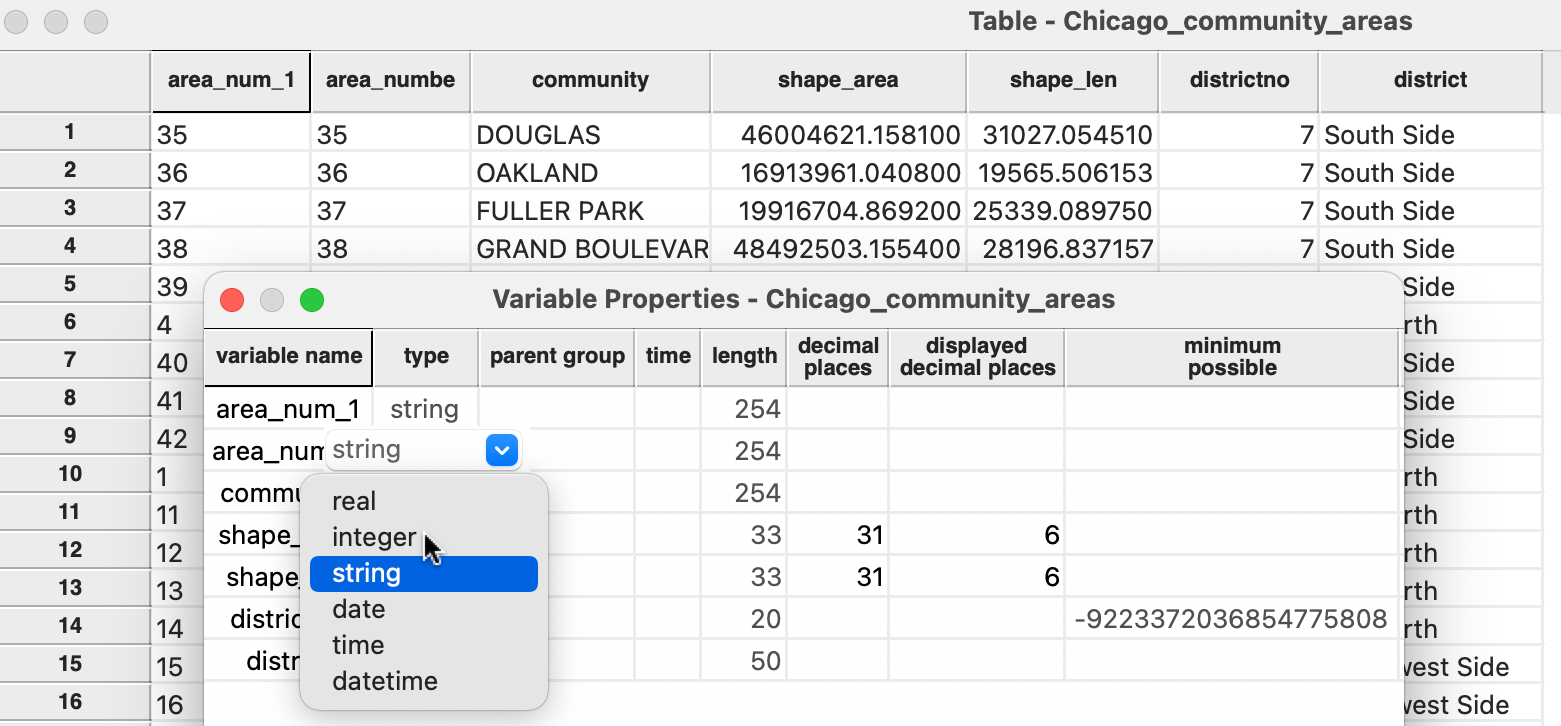Click the 'variable name' column header
Viewport: 1561px width, 726px height.
click(x=289, y=357)
